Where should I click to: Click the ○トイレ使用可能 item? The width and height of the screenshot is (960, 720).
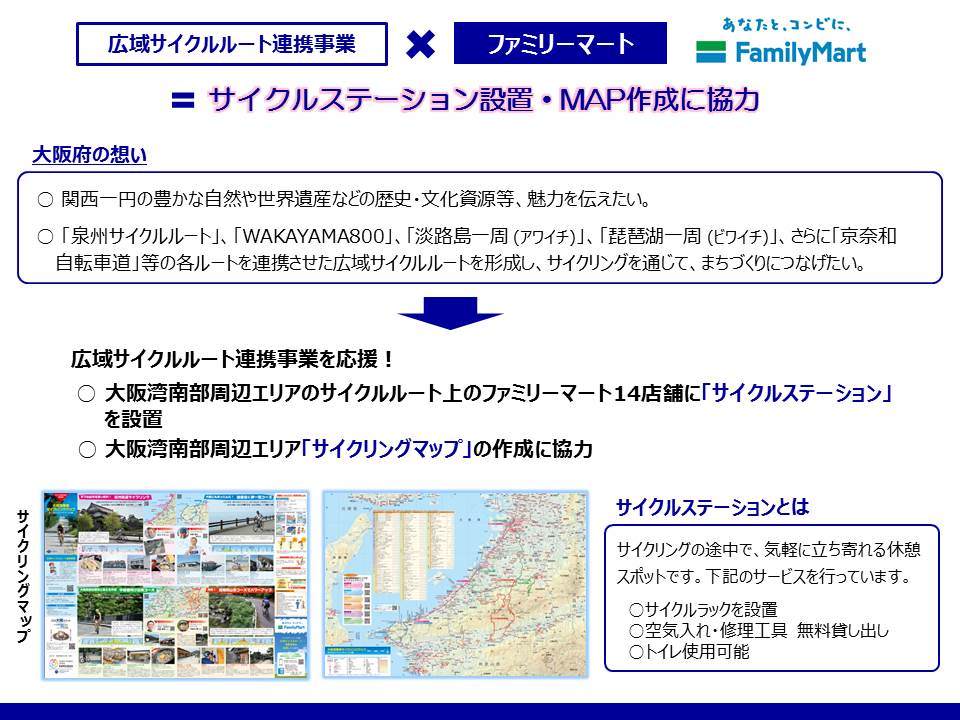689,651
